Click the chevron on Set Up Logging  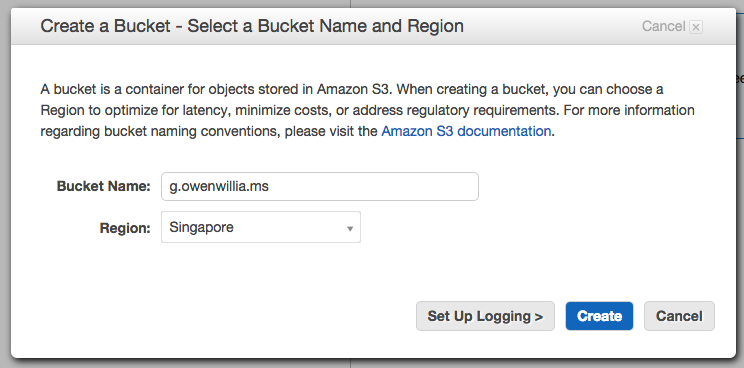(539, 316)
